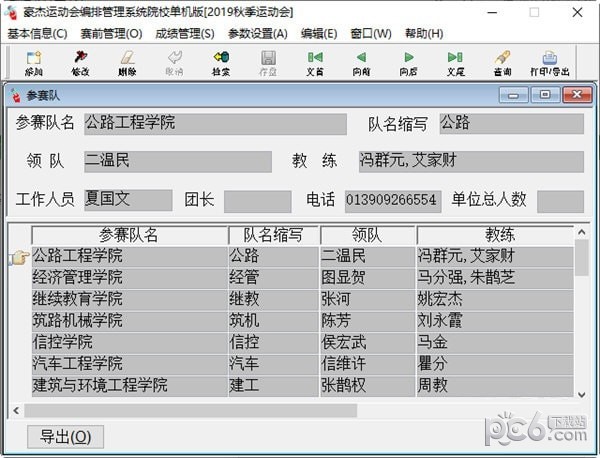
Task: Click the row pointer hand indicator
Action: click(x=19, y=257)
